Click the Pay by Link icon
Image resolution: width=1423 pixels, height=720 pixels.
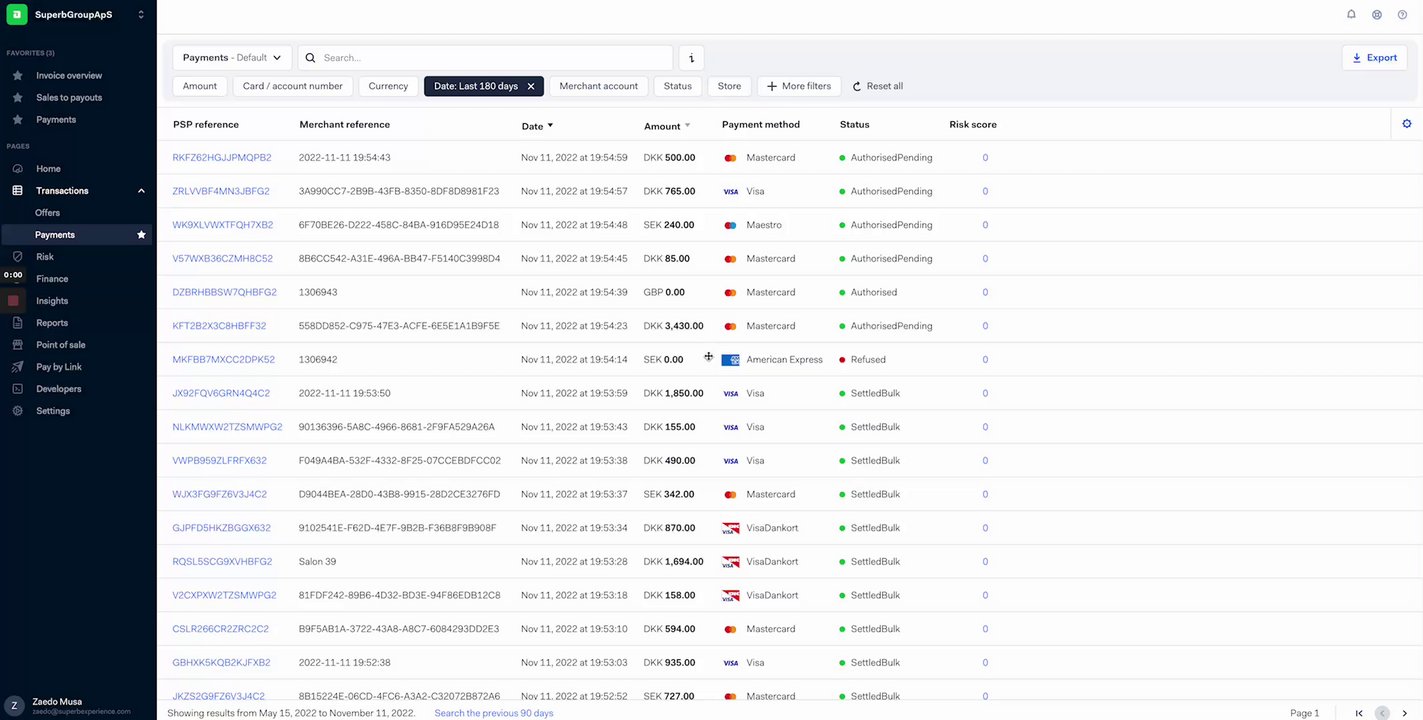[17, 367]
